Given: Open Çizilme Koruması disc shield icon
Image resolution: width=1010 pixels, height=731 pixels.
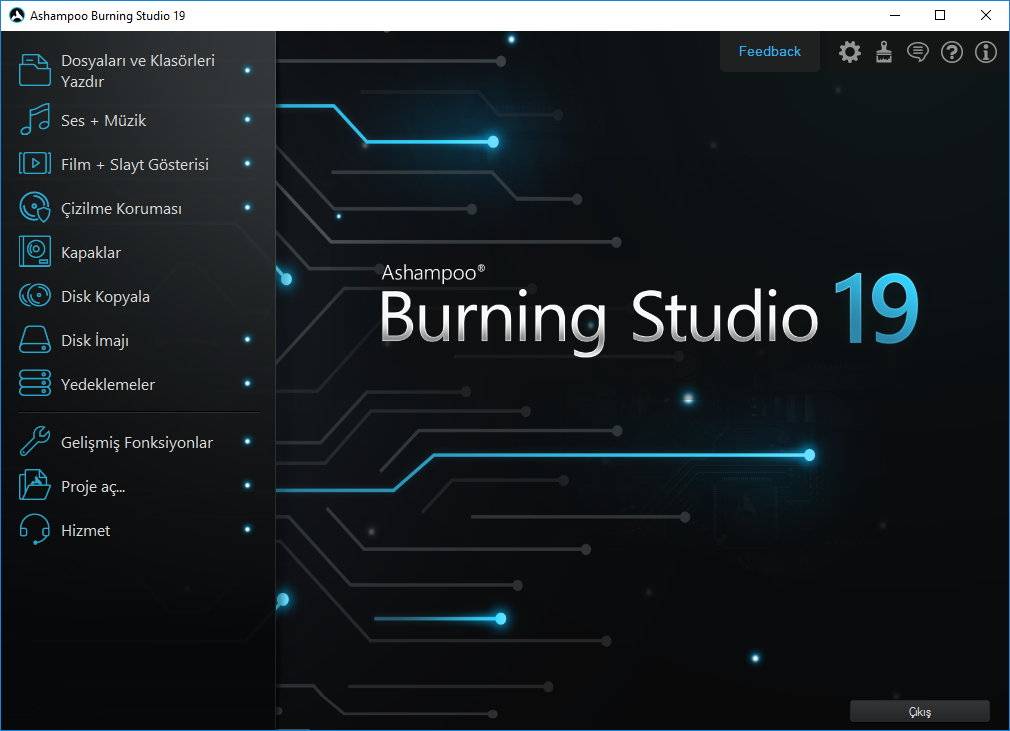Looking at the screenshot, I should [35, 208].
